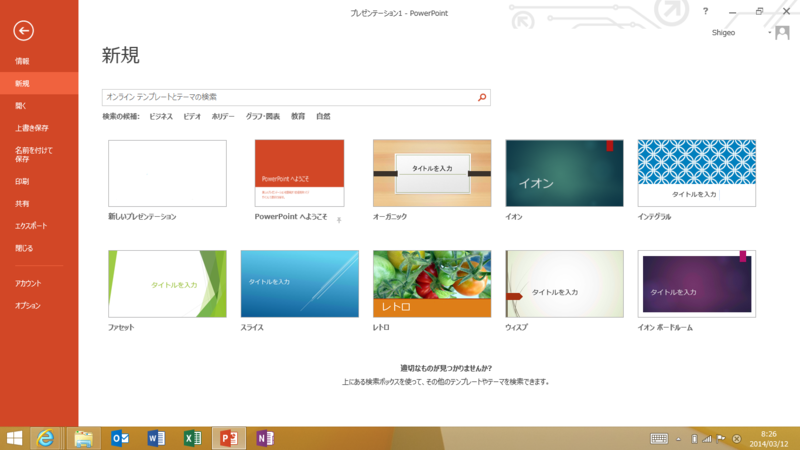The image size is (800, 450).
Task: Click the back arrow circle icon
Action: [x=23, y=31]
